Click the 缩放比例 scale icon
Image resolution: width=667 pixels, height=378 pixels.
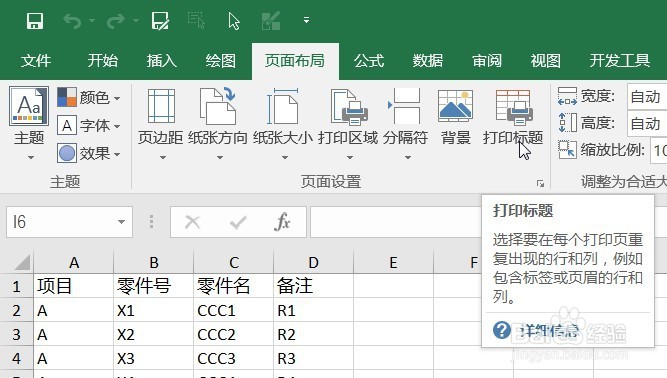coord(567,150)
